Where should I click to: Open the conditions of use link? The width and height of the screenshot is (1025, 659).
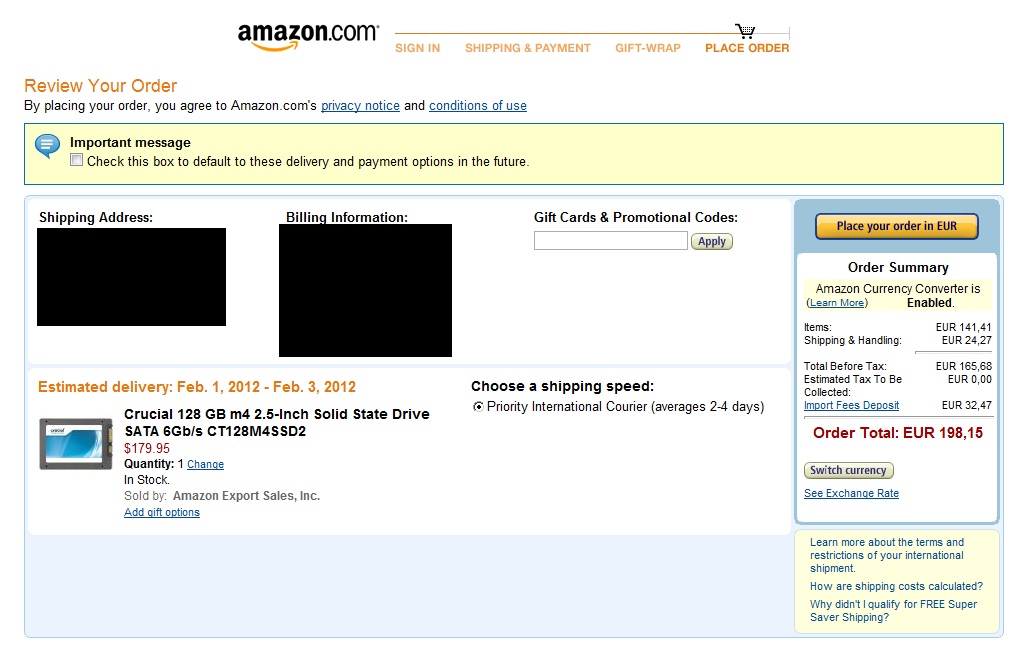coord(477,106)
